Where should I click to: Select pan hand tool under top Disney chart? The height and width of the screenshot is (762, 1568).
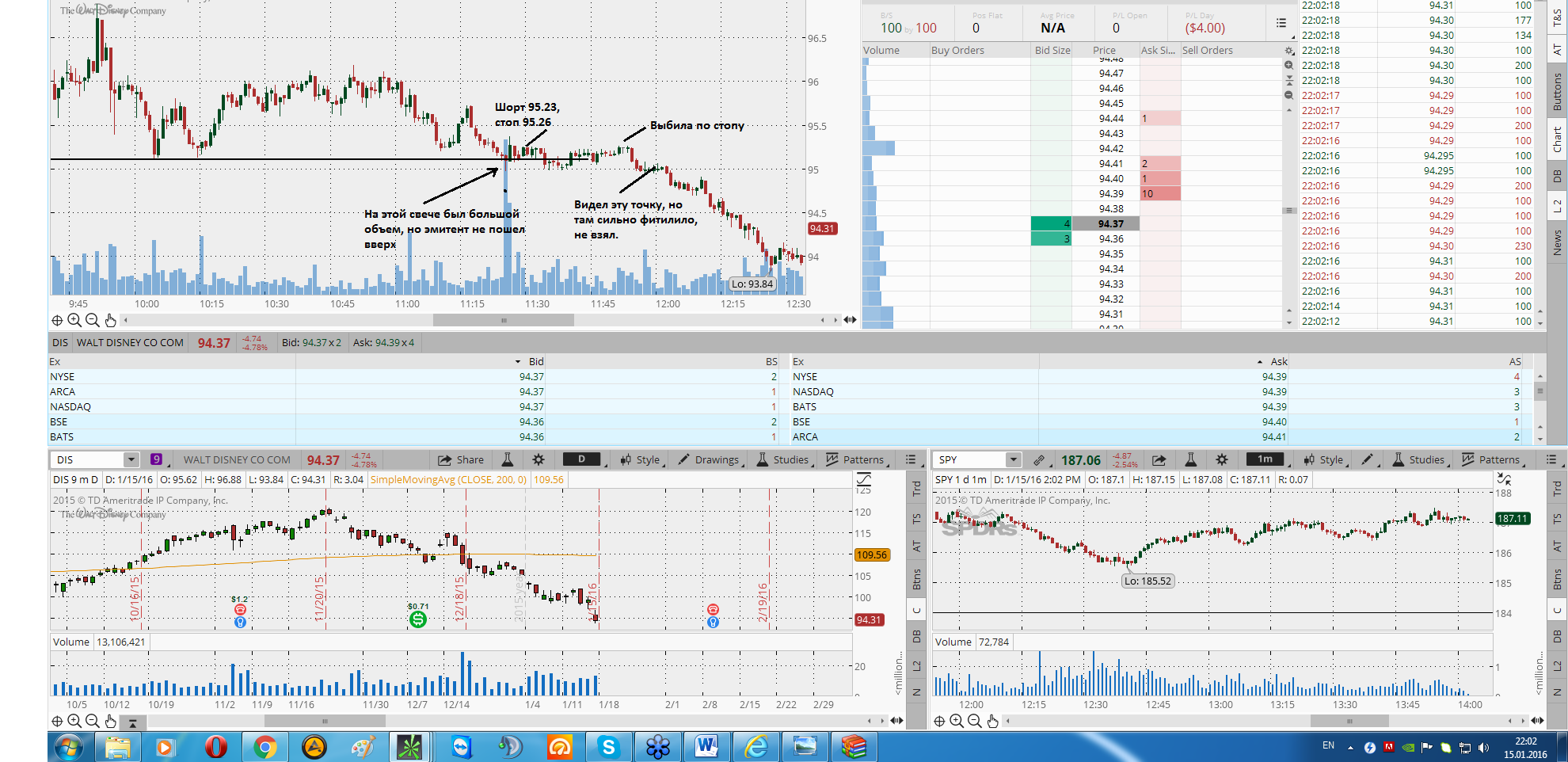(x=110, y=320)
